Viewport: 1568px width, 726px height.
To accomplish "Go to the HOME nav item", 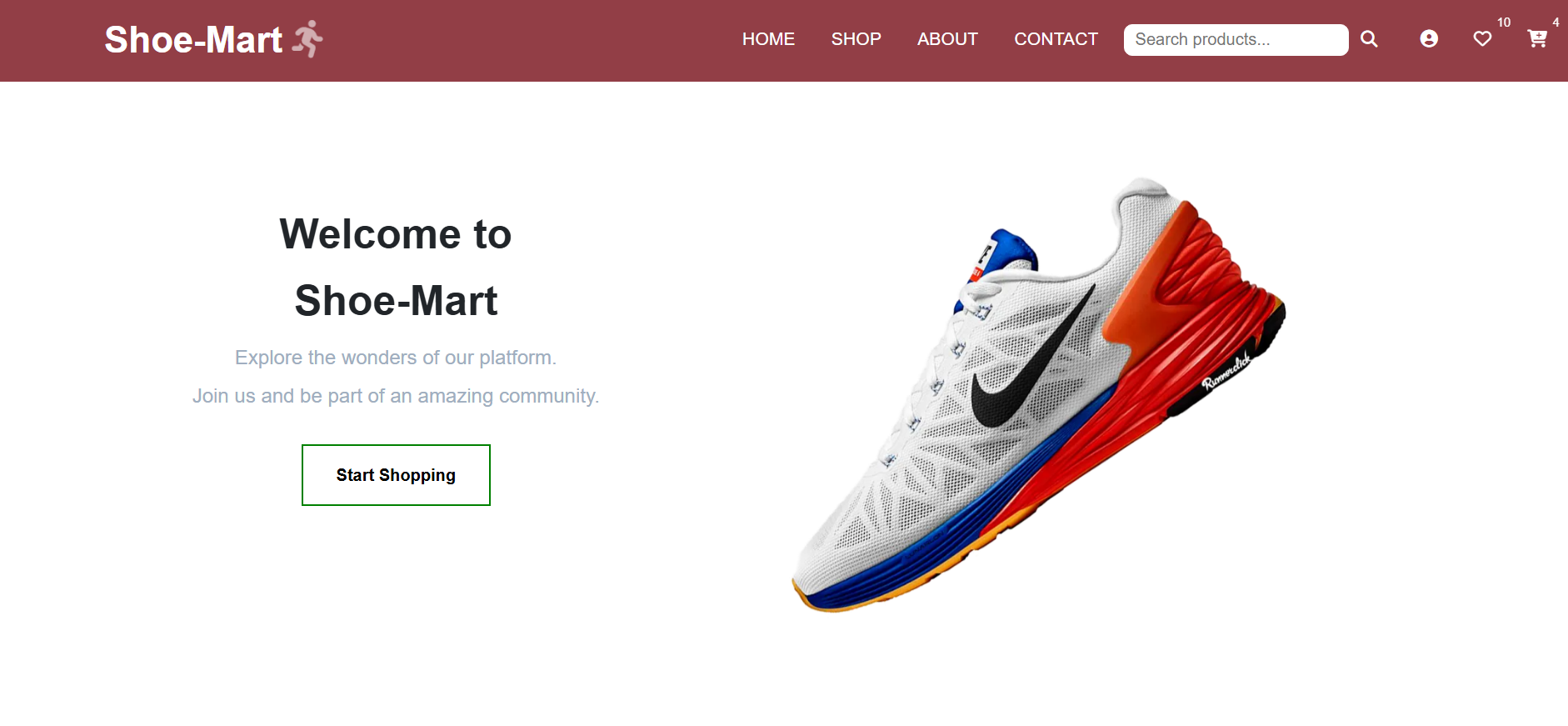I will (x=768, y=39).
